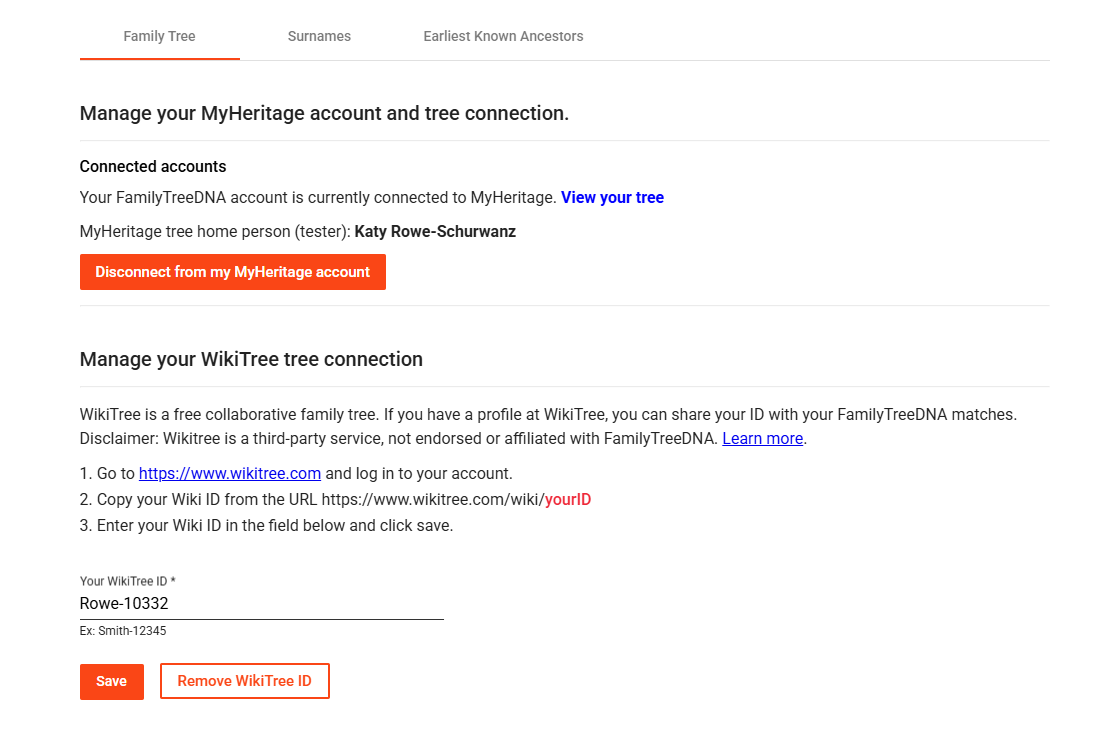Click the Remove WikiTree ID button
This screenshot has width=1108, height=751.
tap(244, 681)
